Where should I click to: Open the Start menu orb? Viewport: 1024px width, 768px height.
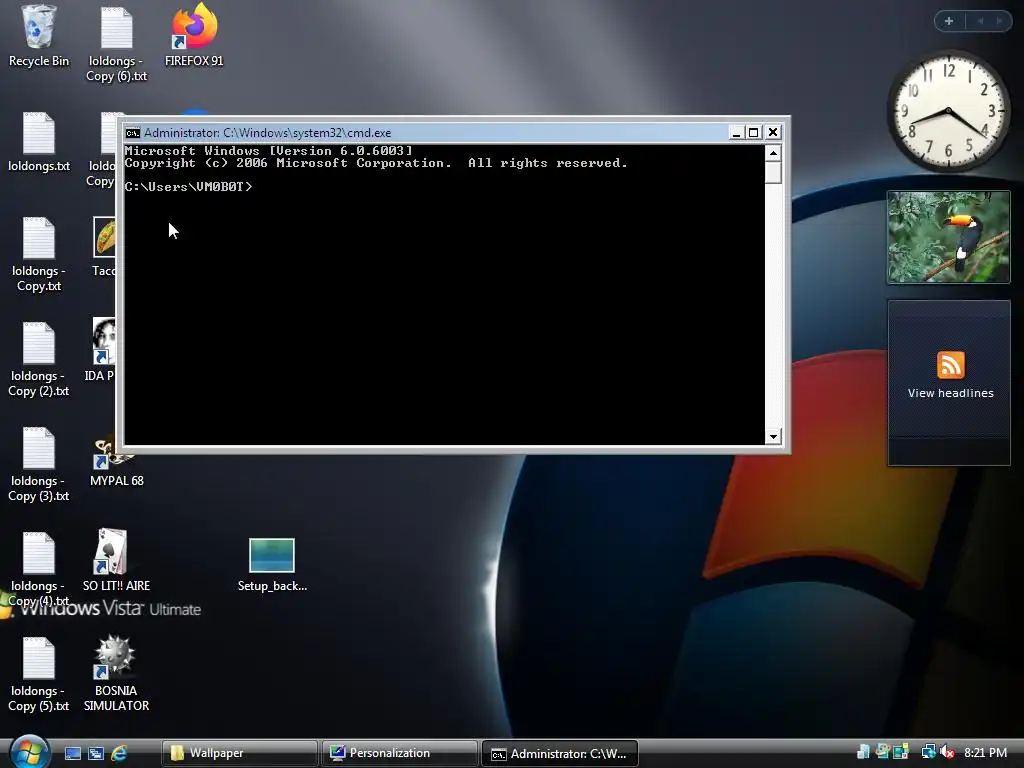tap(29, 752)
